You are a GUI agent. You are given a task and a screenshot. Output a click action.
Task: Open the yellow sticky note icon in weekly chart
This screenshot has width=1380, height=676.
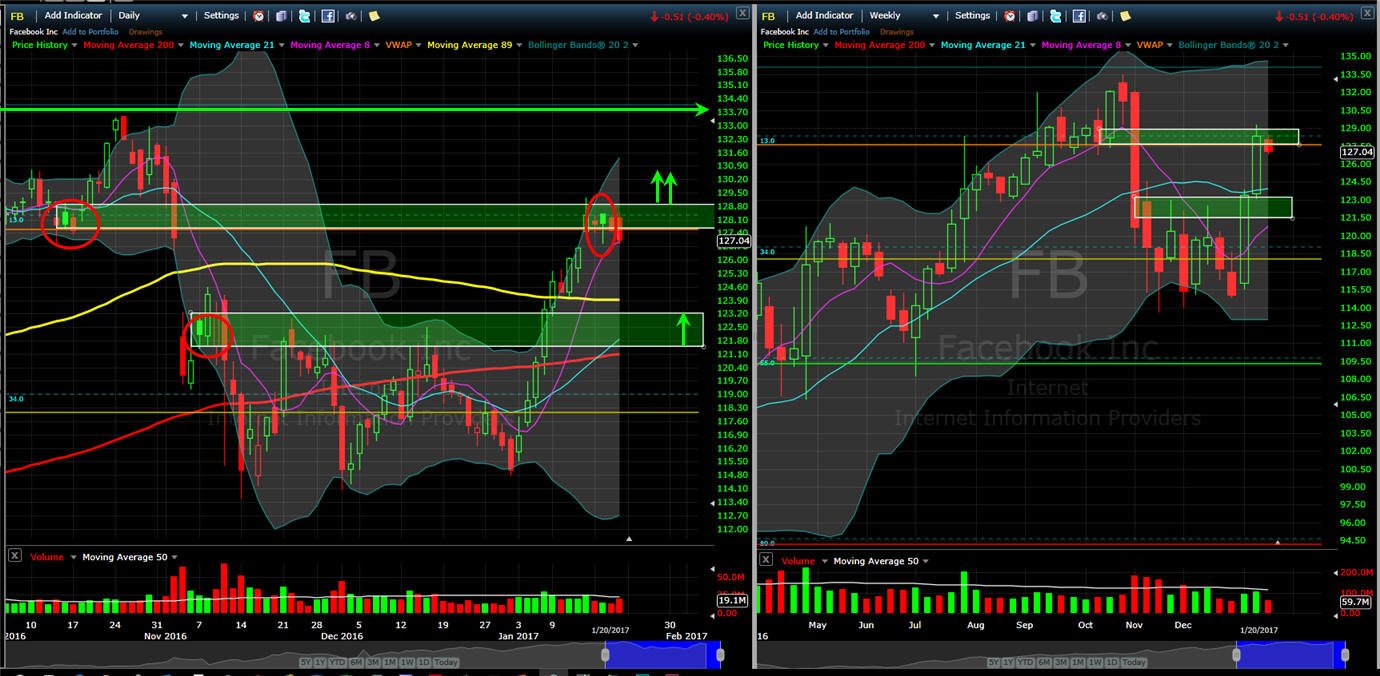1124,16
